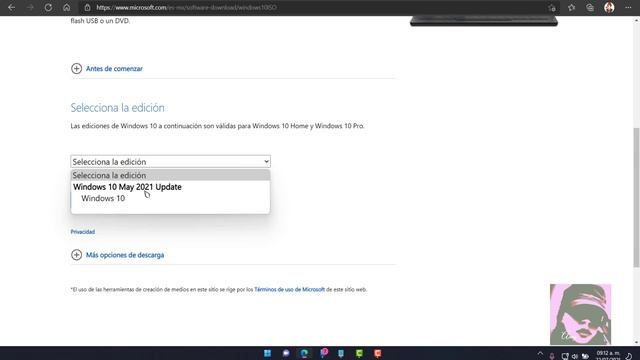Open the Chat app in taskbar
Viewport: 640px width, 360px height.
[286, 353]
